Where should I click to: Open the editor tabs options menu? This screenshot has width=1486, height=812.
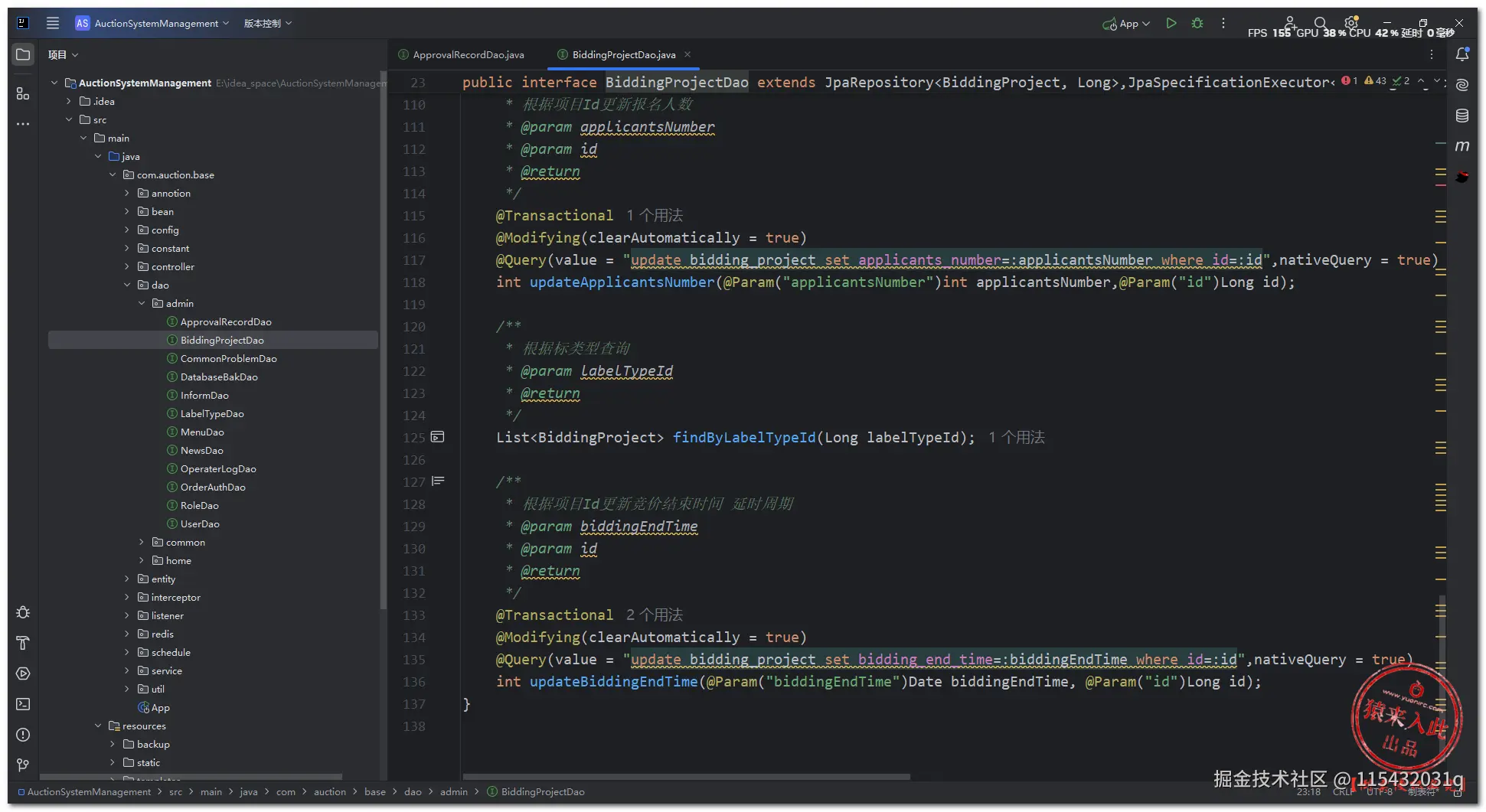click(1432, 54)
